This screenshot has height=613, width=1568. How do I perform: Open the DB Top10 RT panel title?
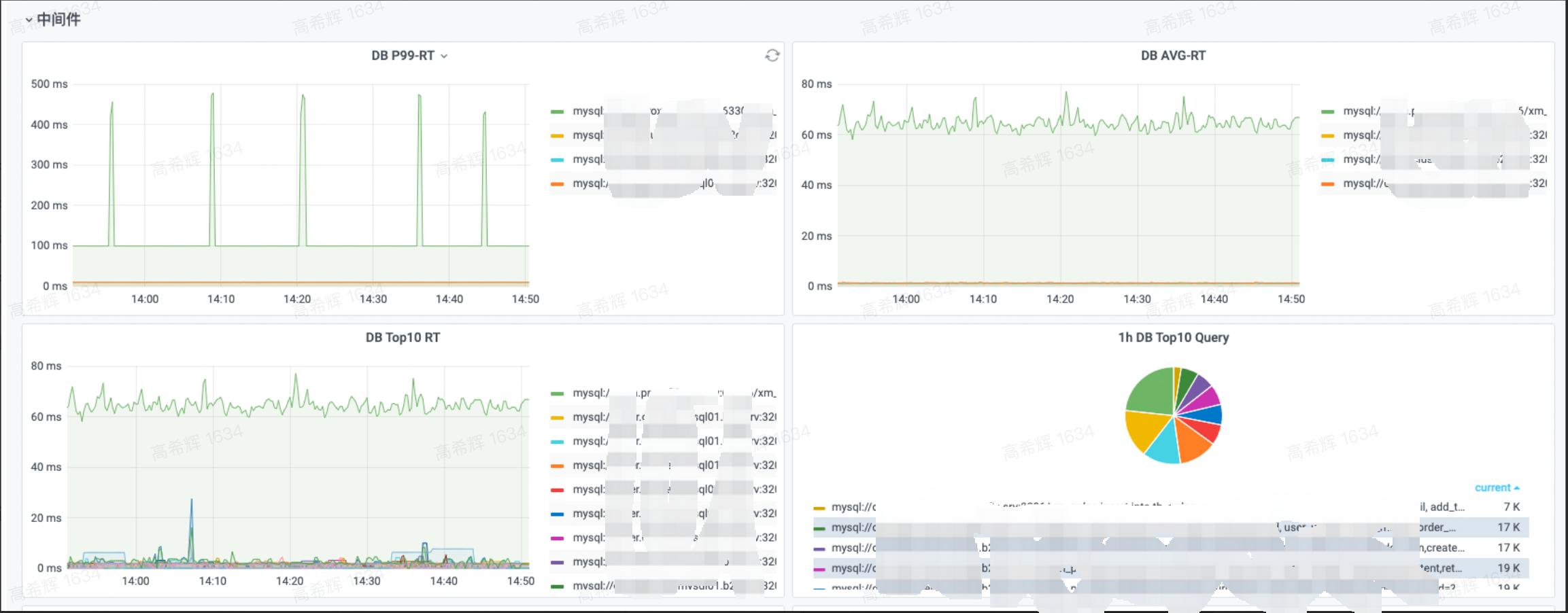pyautogui.click(x=403, y=338)
